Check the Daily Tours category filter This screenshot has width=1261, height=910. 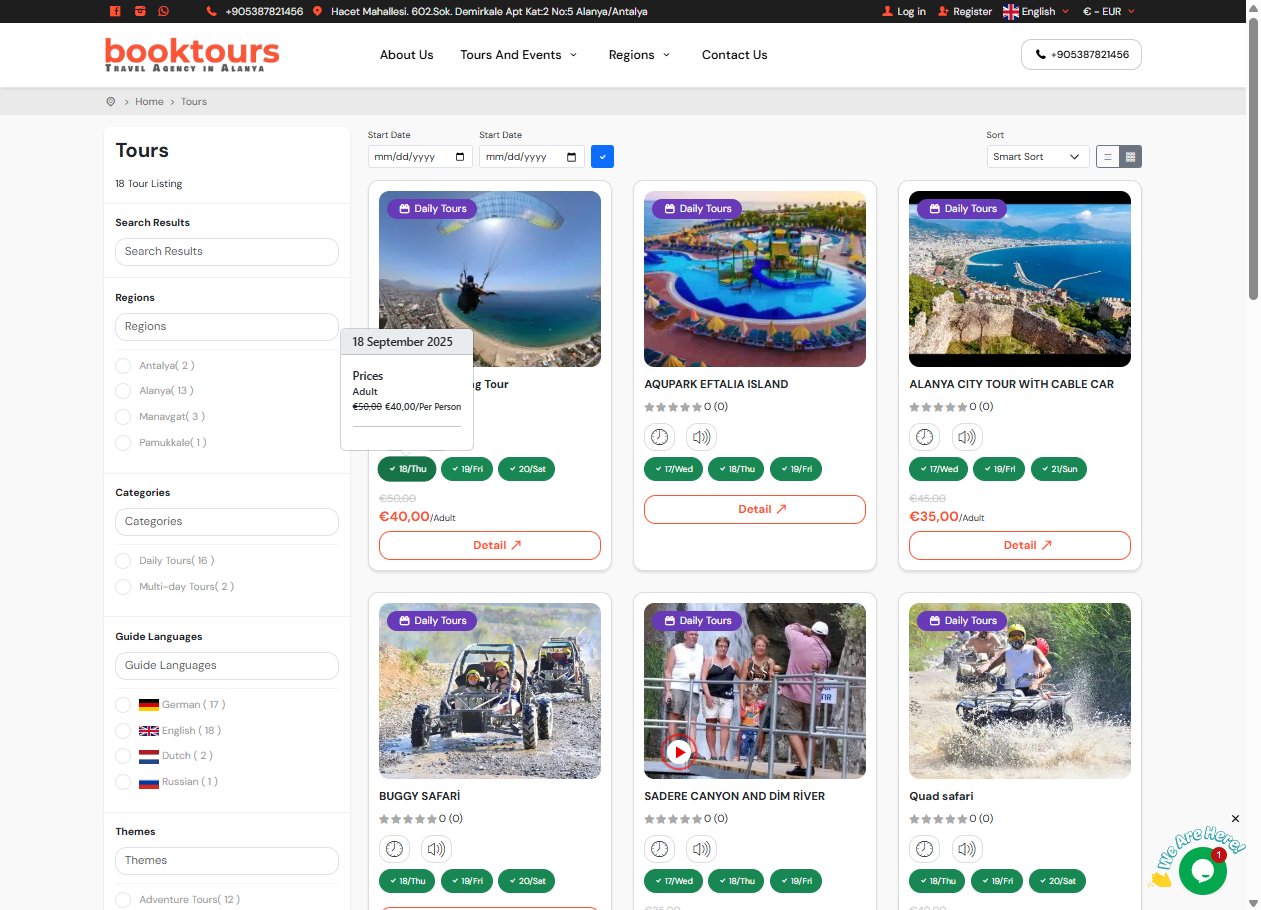pos(123,561)
